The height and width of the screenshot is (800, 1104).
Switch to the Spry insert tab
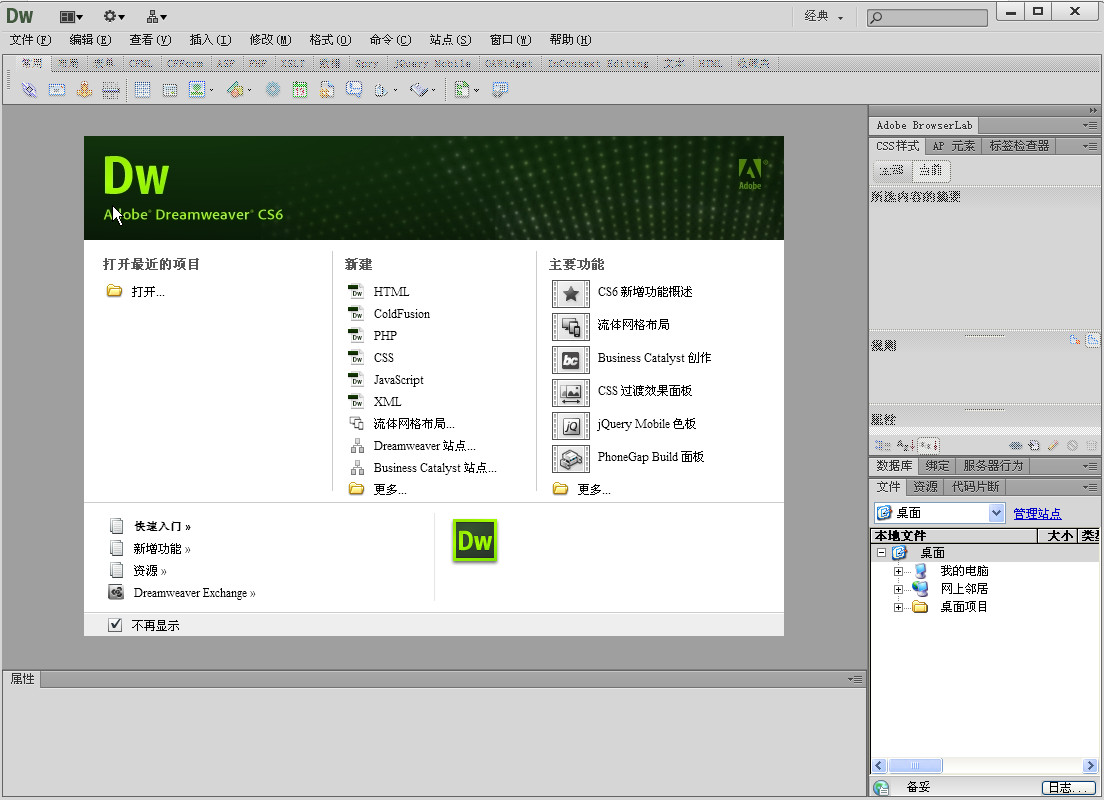click(367, 63)
